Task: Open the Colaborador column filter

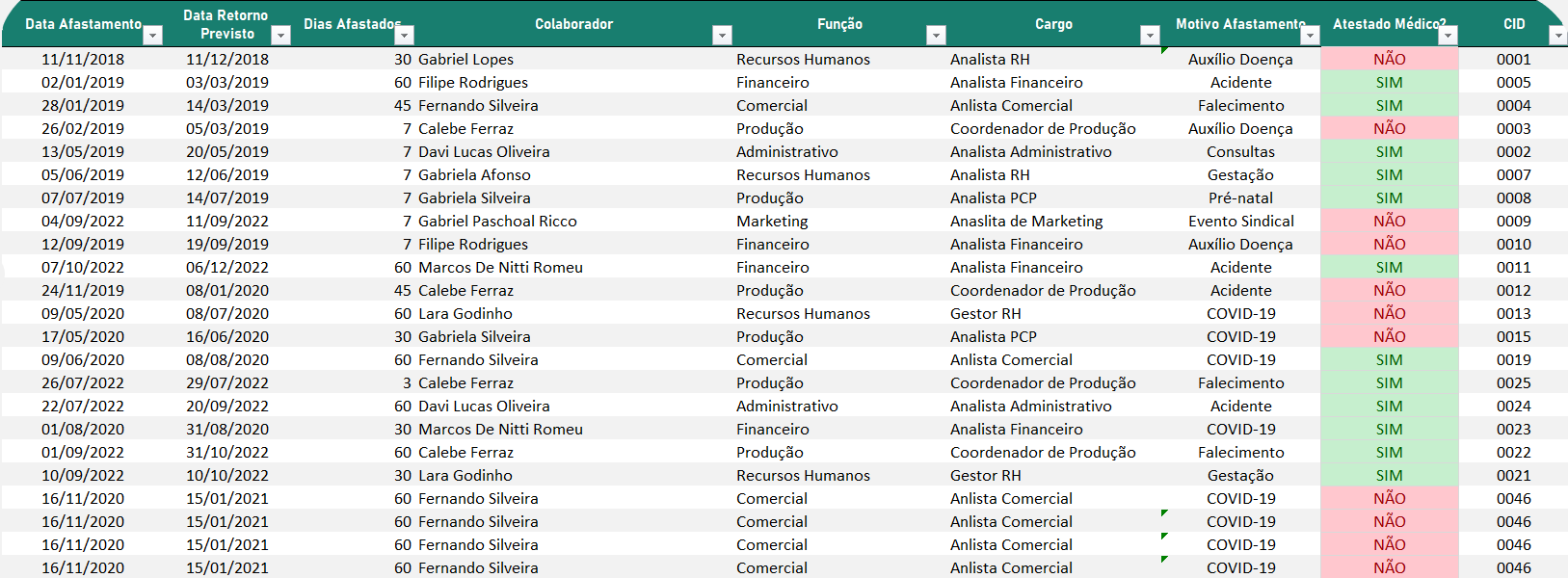Action: (x=722, y=36)
